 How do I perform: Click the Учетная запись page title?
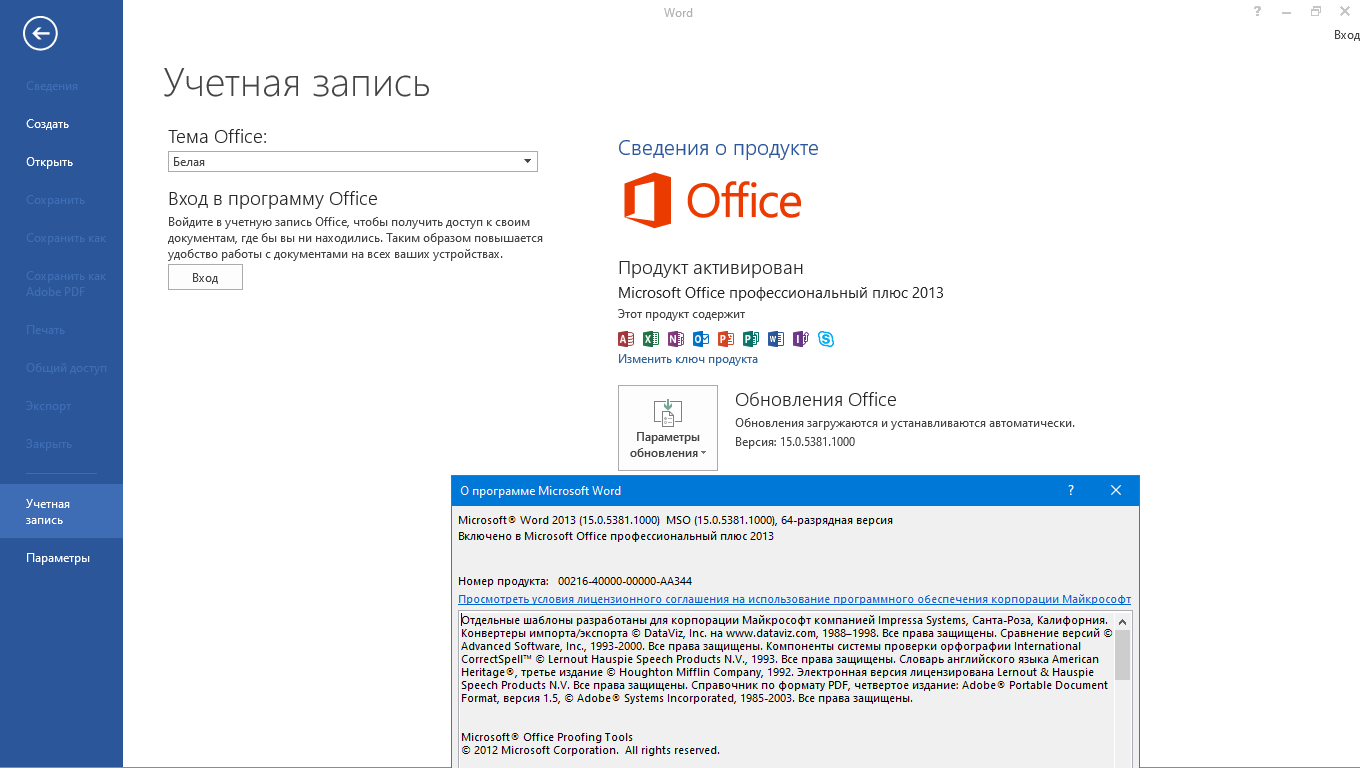click(x=297, y=83)
